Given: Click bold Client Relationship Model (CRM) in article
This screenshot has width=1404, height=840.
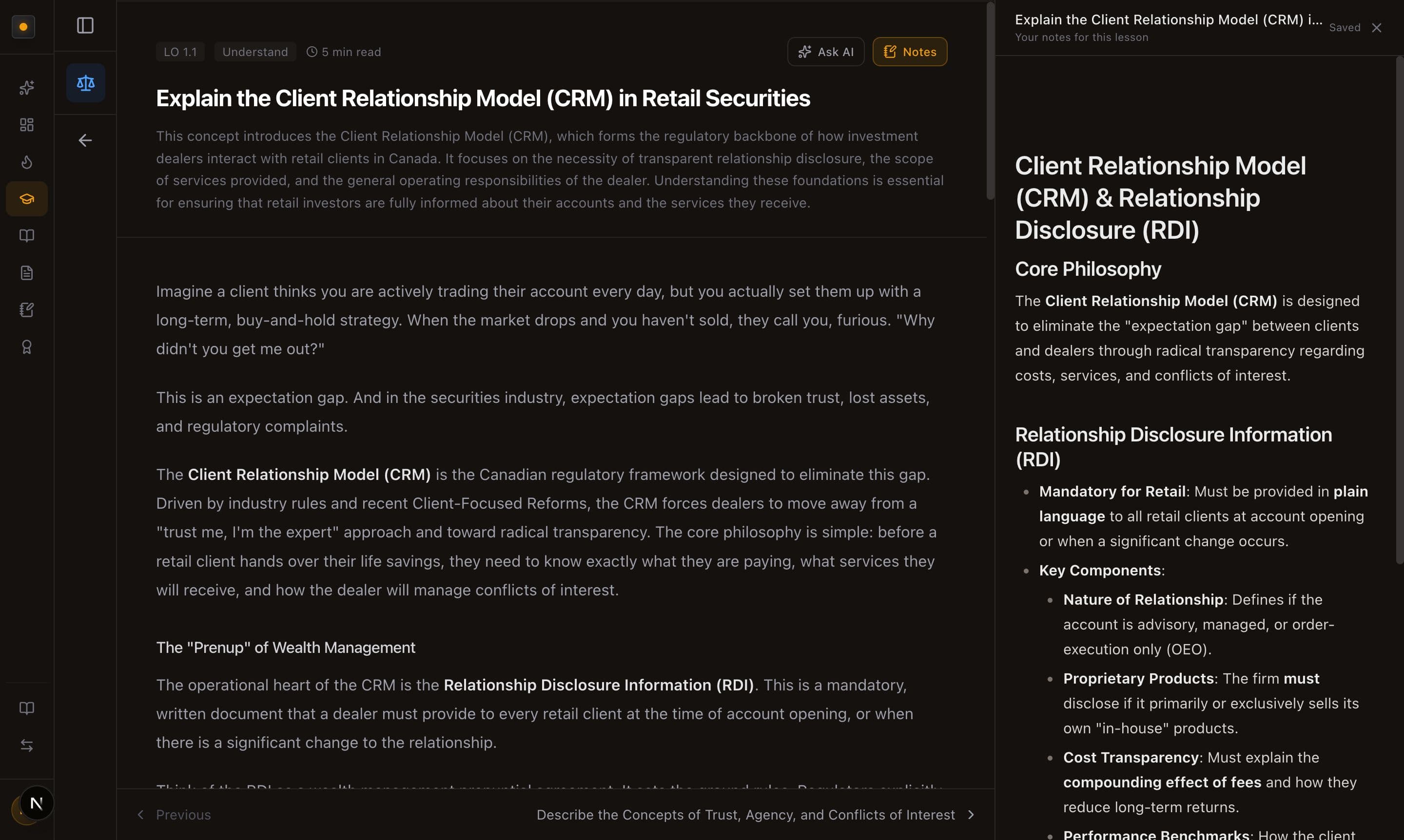Looking at the screenshot, I should 309,475.
